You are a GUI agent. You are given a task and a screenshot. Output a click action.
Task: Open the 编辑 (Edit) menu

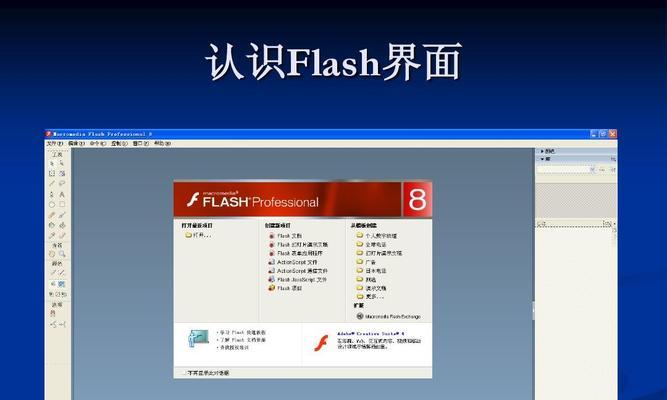[76, 144]
